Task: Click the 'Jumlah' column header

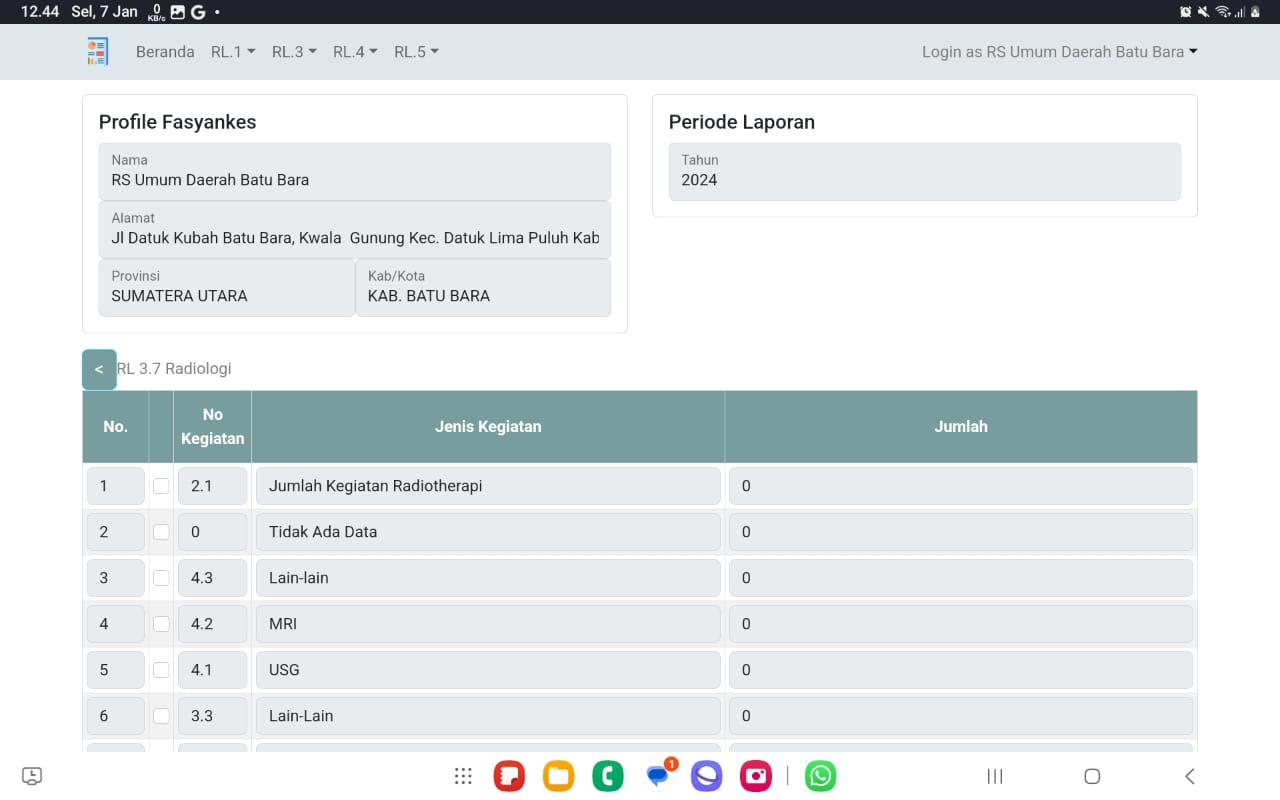Action: tap(961, 426)
